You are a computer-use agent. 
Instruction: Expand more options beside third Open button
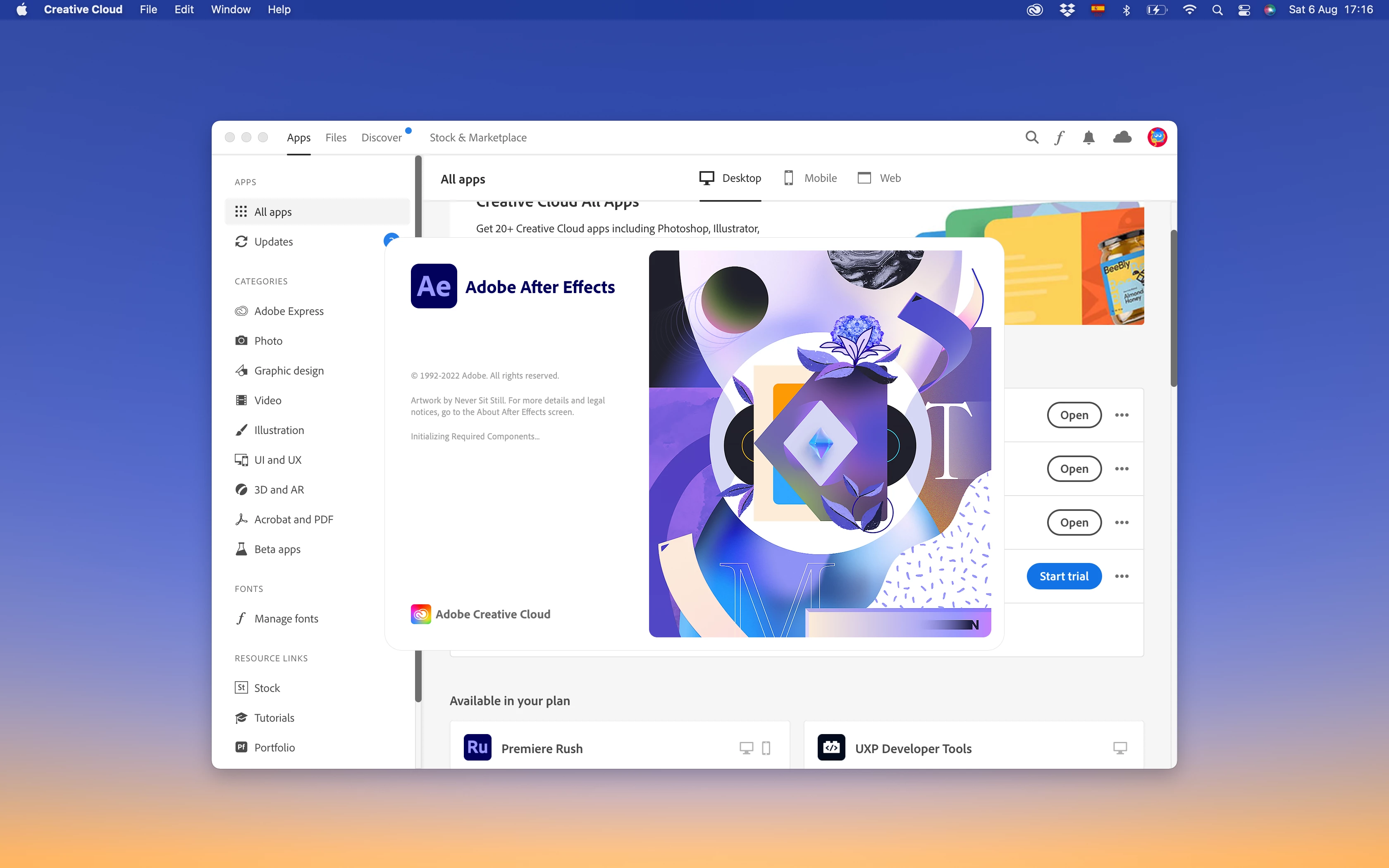tap(1122, 522)
